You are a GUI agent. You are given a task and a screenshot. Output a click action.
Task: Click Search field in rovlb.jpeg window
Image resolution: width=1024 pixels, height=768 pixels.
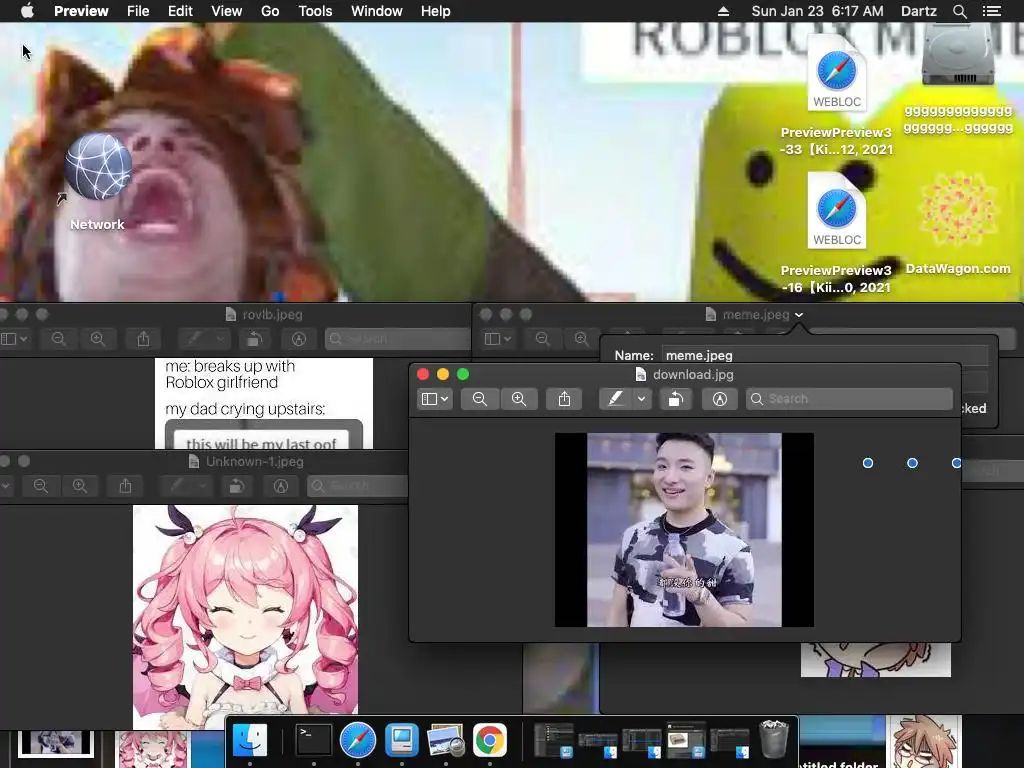tap(397, 339)
